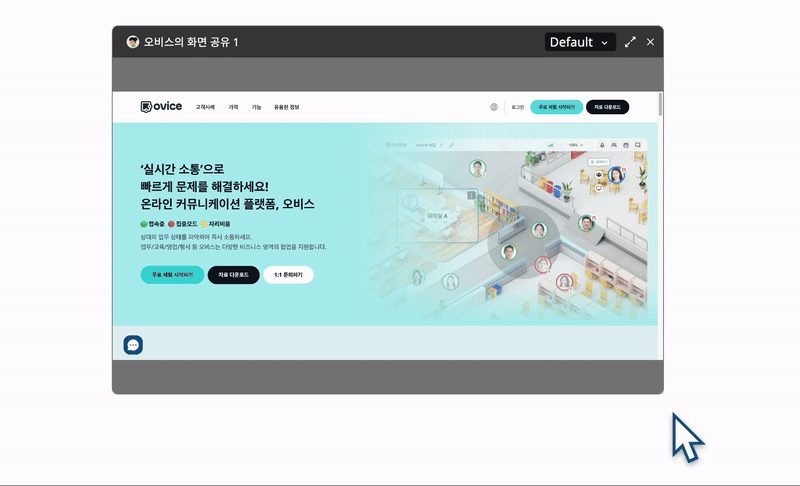Screen dimensions: 800x486
Task: Click the 접속중 status label
Action: (x=153, y=224)
